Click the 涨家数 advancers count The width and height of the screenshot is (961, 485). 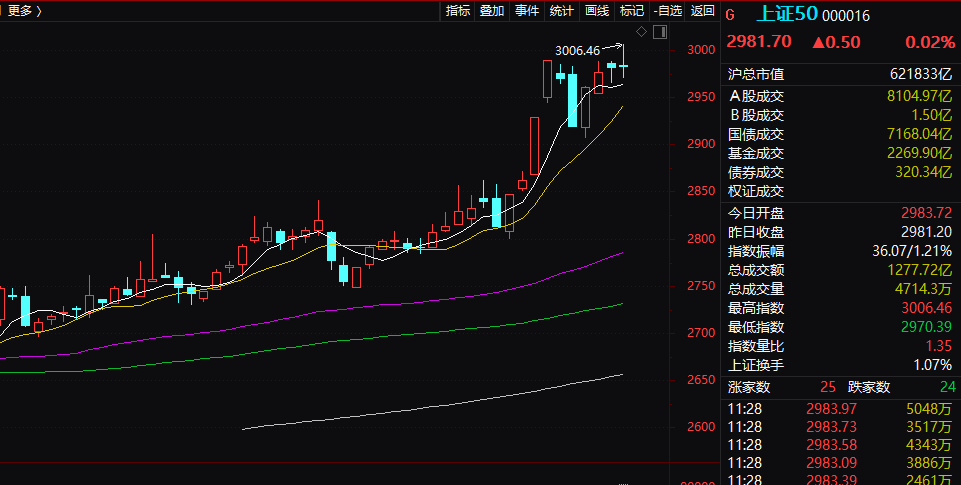tap(826, 387)
